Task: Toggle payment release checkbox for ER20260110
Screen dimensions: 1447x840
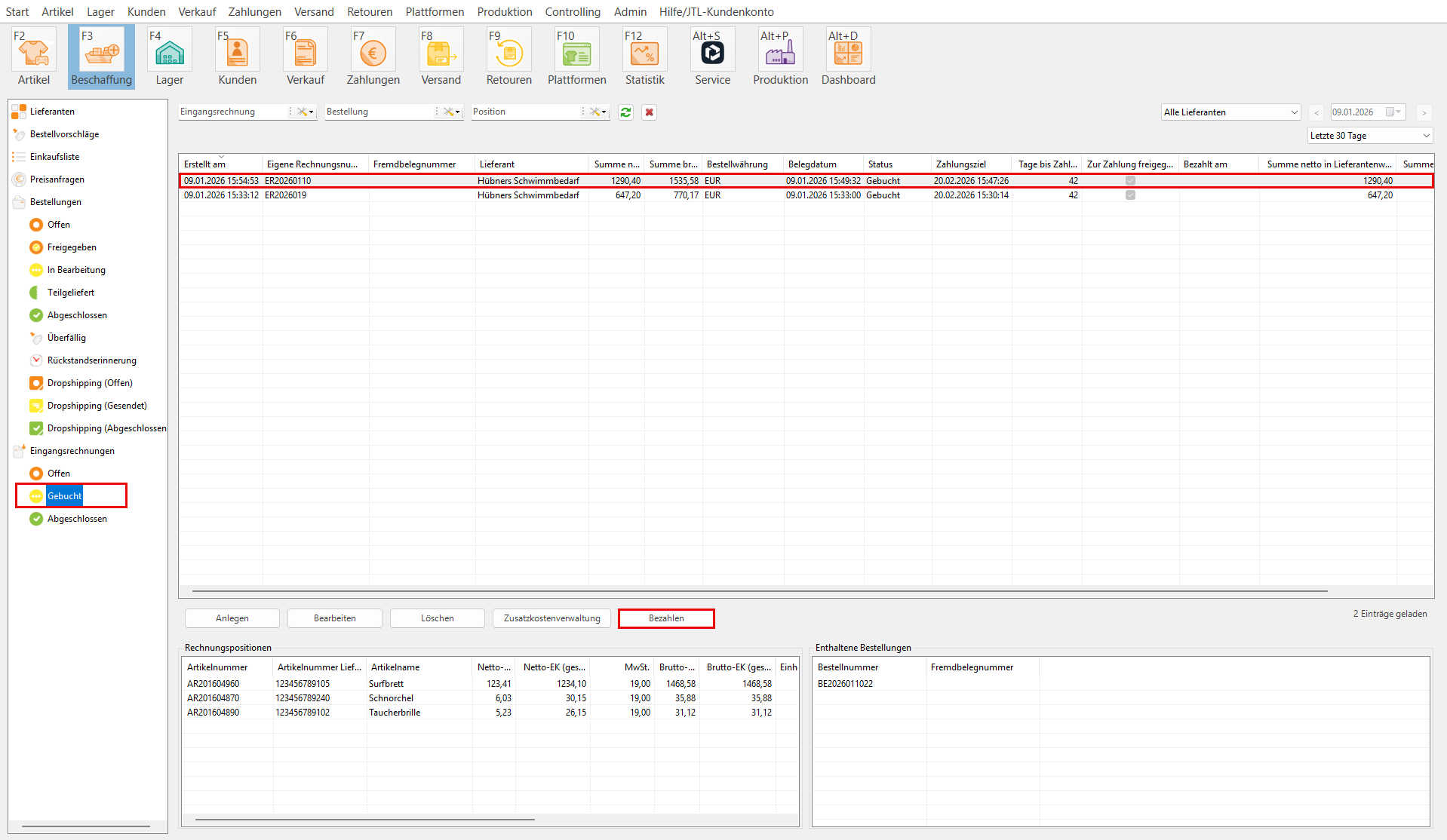Action: pyautogui.click(x=1130, y=181)
